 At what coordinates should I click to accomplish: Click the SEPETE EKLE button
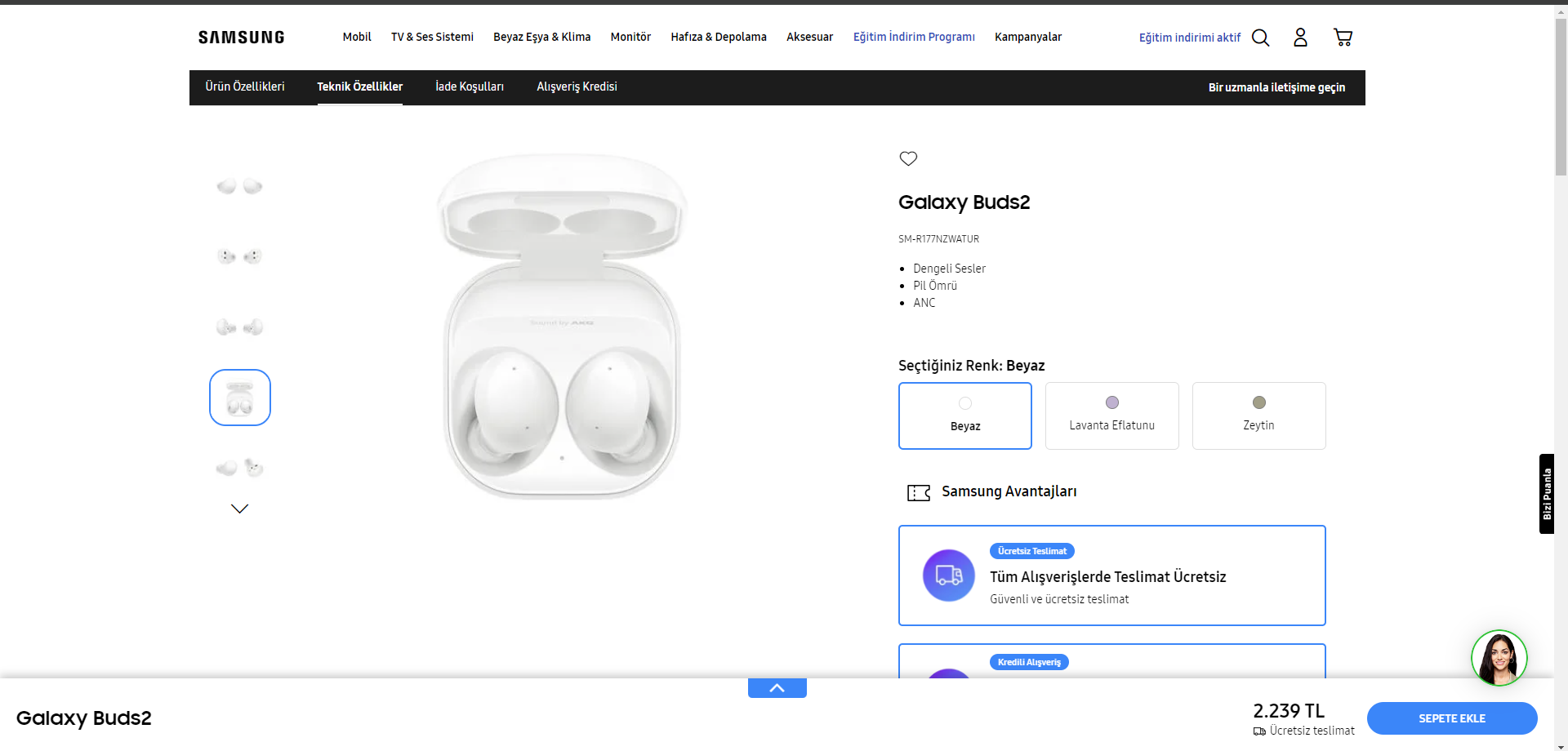point(1451,718)
